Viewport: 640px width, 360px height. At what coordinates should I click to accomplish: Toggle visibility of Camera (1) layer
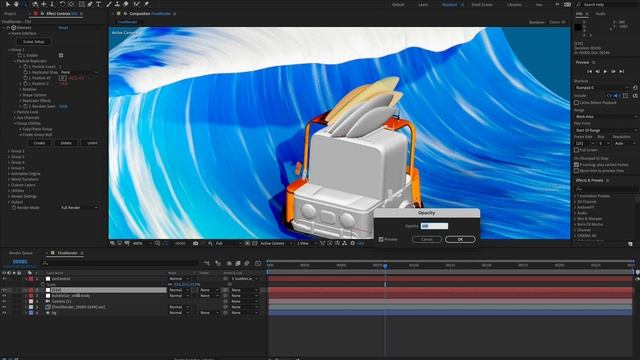coord(4,301)
